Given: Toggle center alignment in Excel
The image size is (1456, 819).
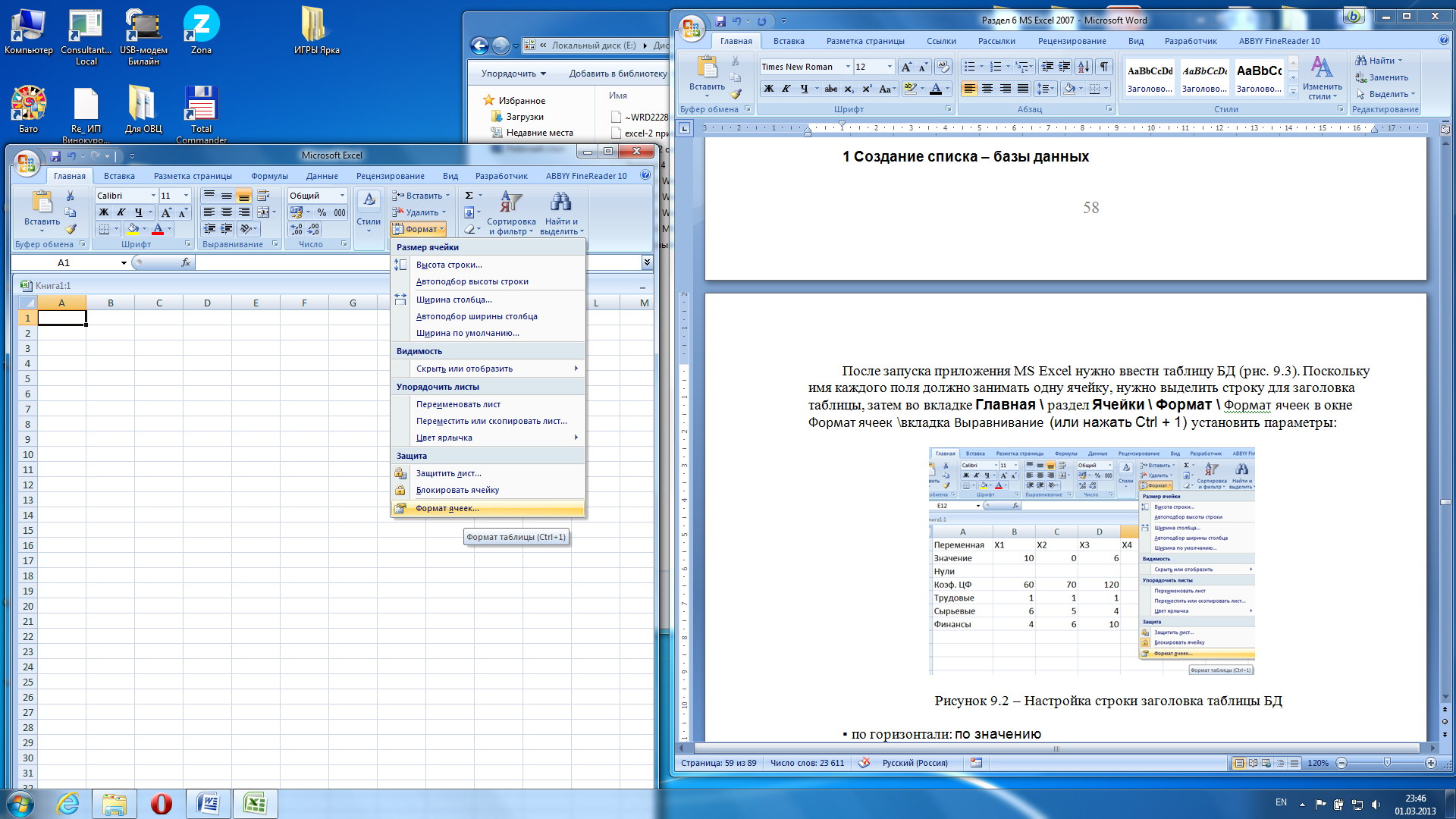Looking at the screenshot, I should pos(227,212).
